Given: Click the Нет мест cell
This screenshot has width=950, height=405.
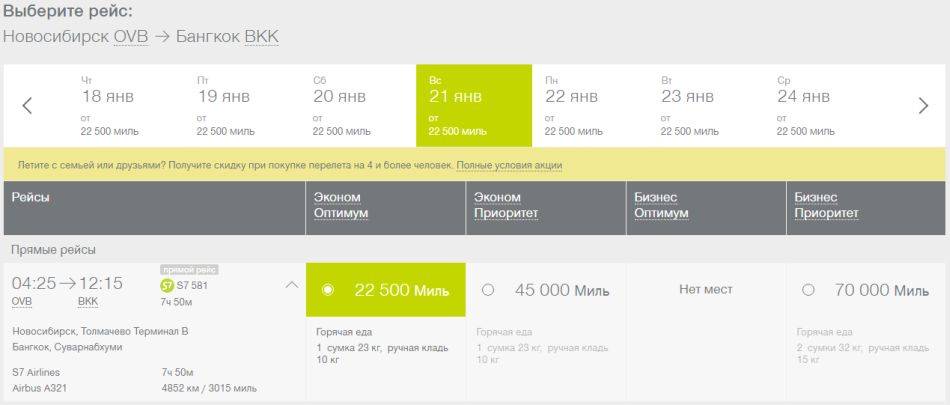Looking at the screenshot, I should [706, 290].
